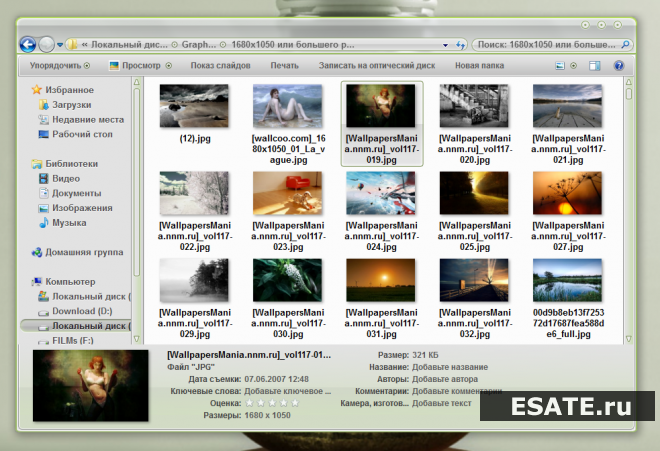The width and height of the screenshot is (660, 451).
Task: Create a folder with Новая папка
Action: click(x=479, y=66)
